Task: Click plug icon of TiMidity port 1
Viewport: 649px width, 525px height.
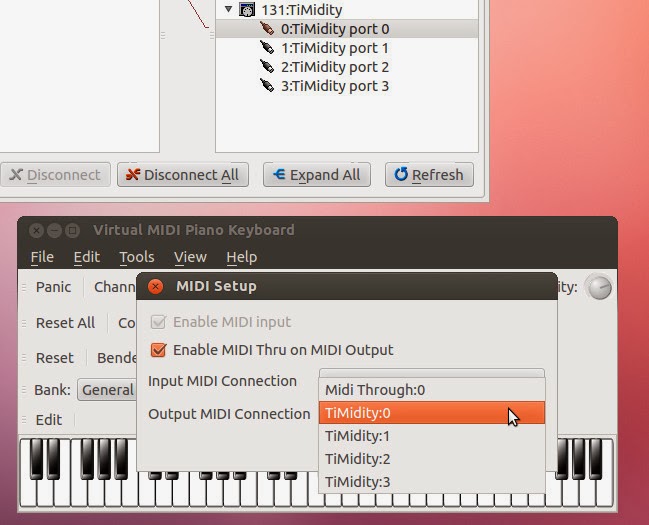Action: (267, 47)
